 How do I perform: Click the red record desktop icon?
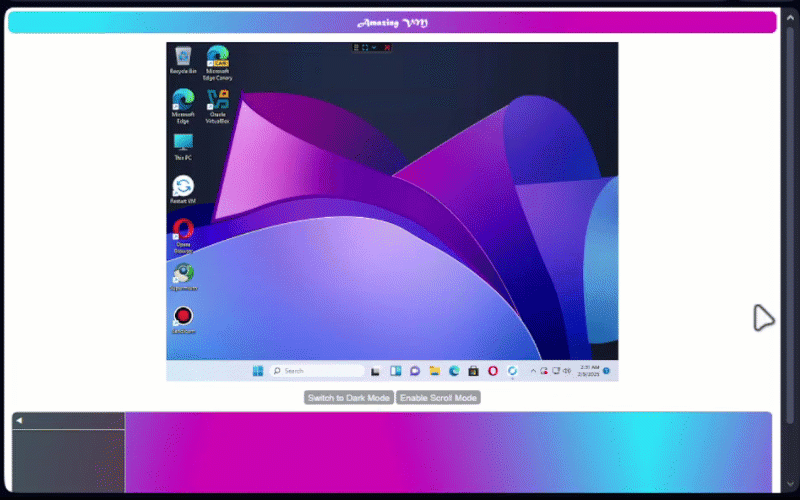tap(183, 317)
